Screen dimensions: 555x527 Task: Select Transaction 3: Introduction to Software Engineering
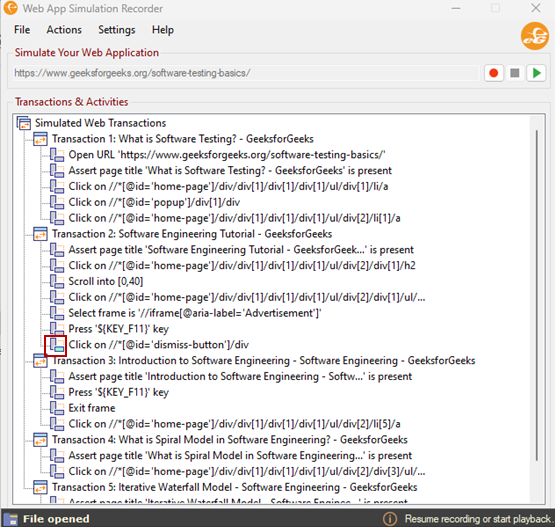pyautogui.click(x=264, y=361)
